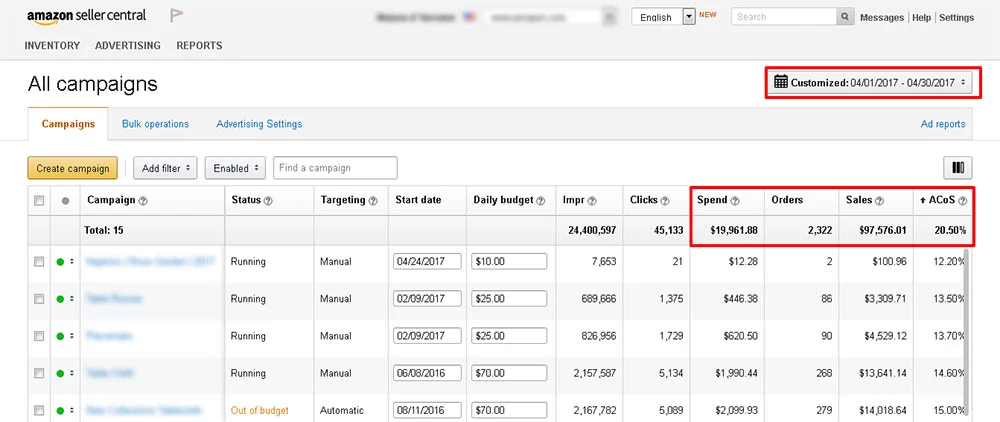This screenshot has width=1000, height=422.
Task: Click help icon next to Daily budget
Action: click(x=541, y=201)
